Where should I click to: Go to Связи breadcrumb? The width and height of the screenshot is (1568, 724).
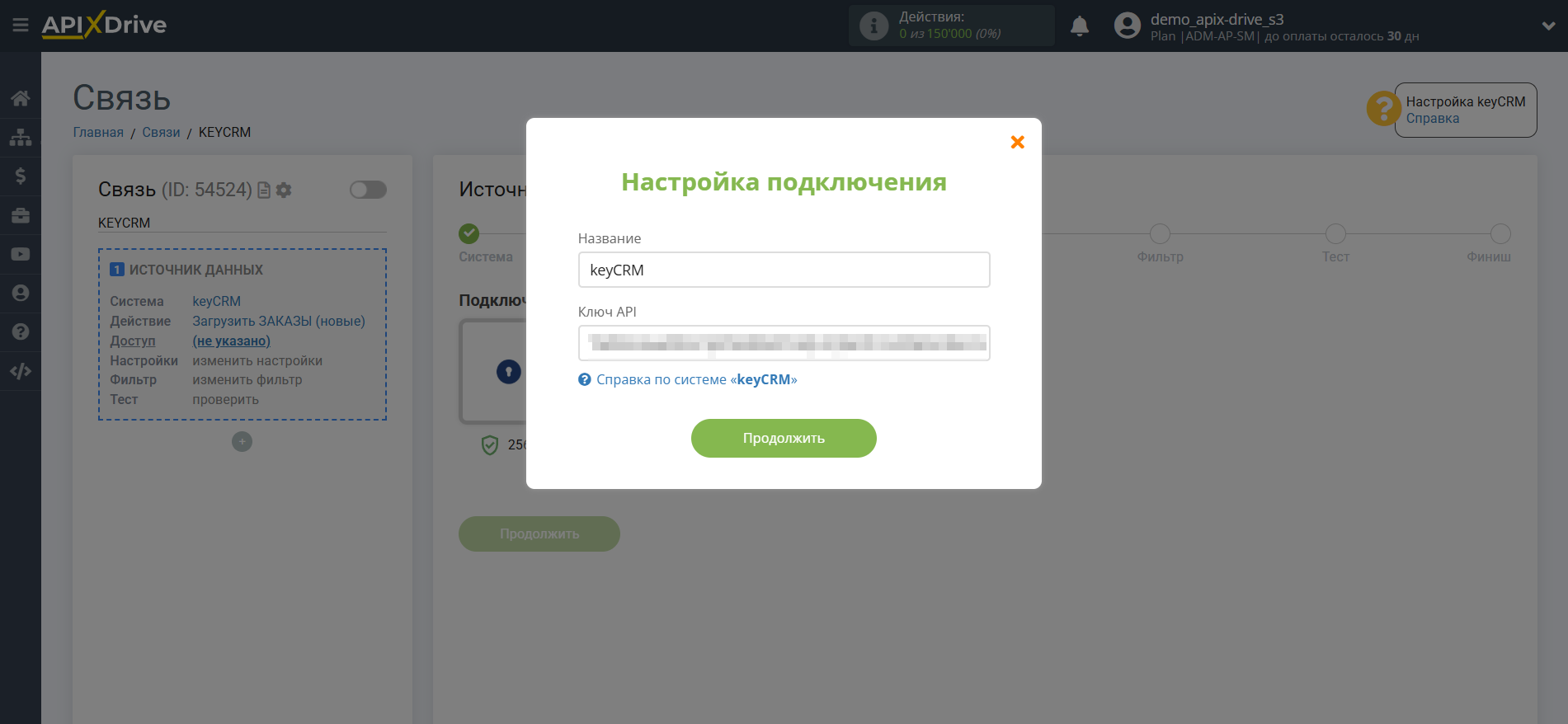pyautogui.click(x=161, y=132)
